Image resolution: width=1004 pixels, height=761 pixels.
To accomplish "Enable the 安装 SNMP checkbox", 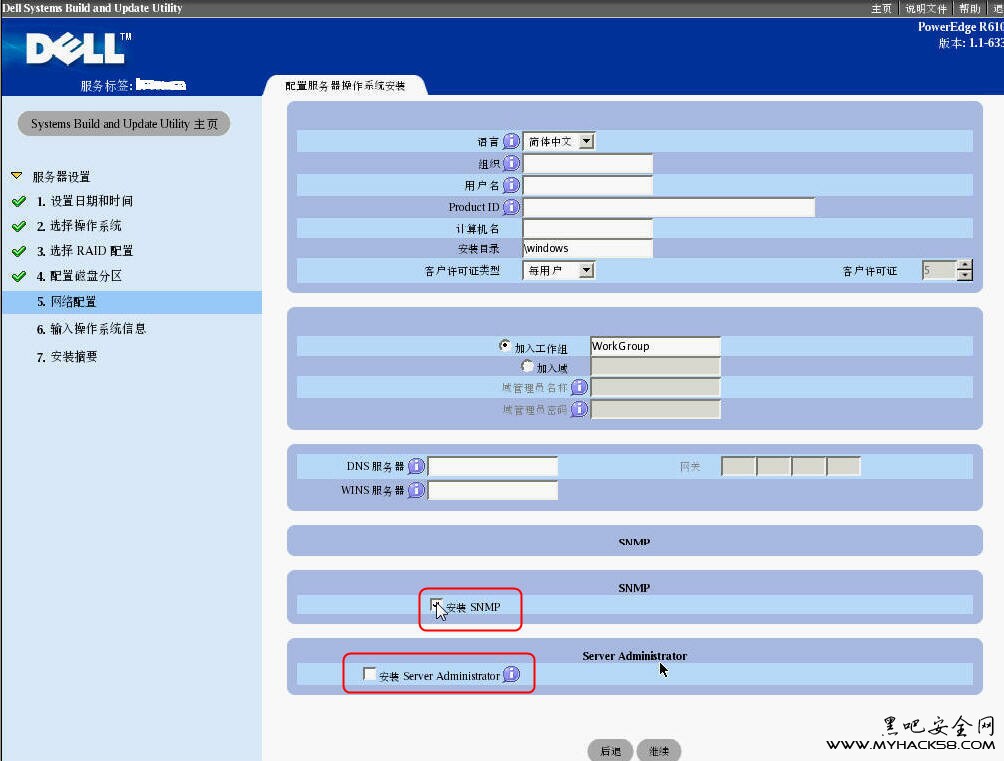I will coord(437,605).
